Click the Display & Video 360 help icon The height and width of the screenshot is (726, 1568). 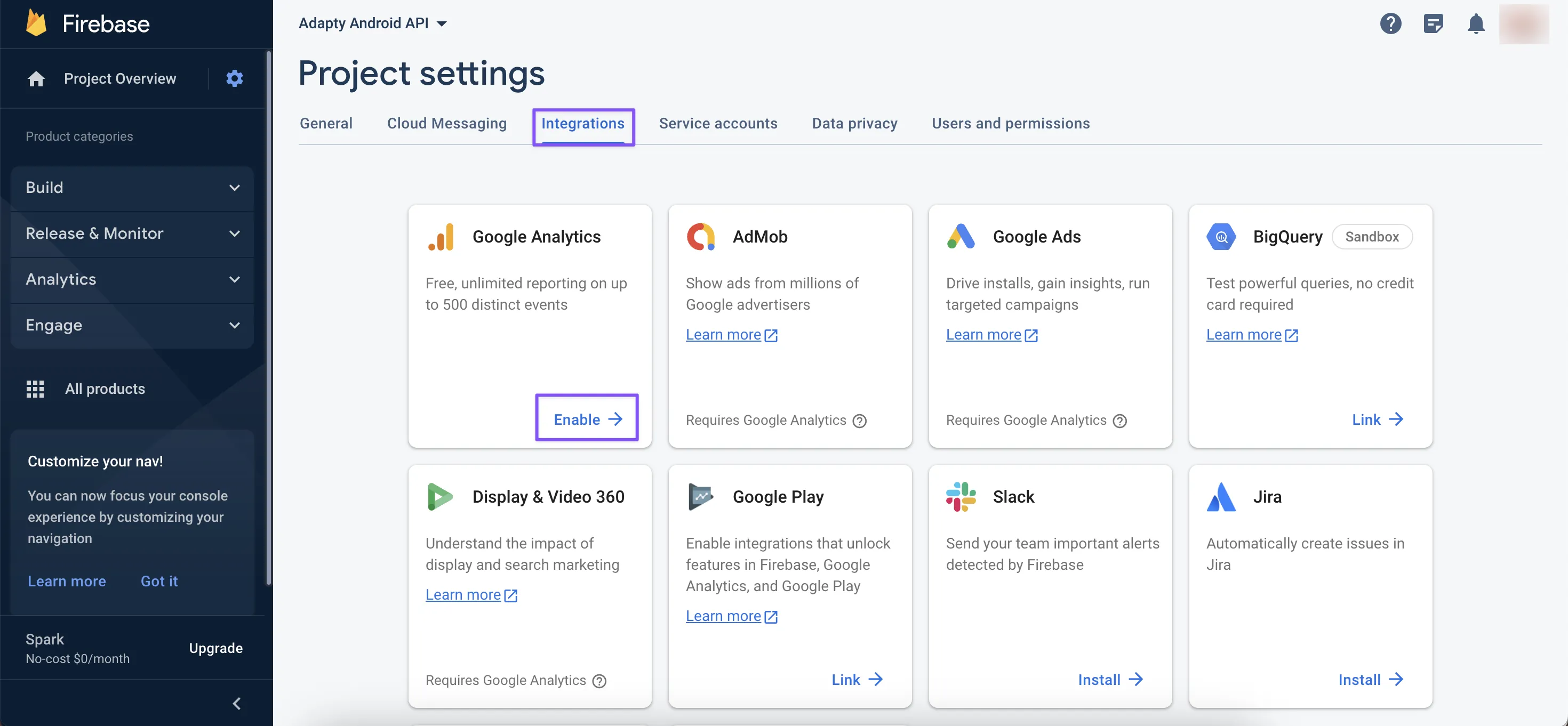(x=599, y=680)
